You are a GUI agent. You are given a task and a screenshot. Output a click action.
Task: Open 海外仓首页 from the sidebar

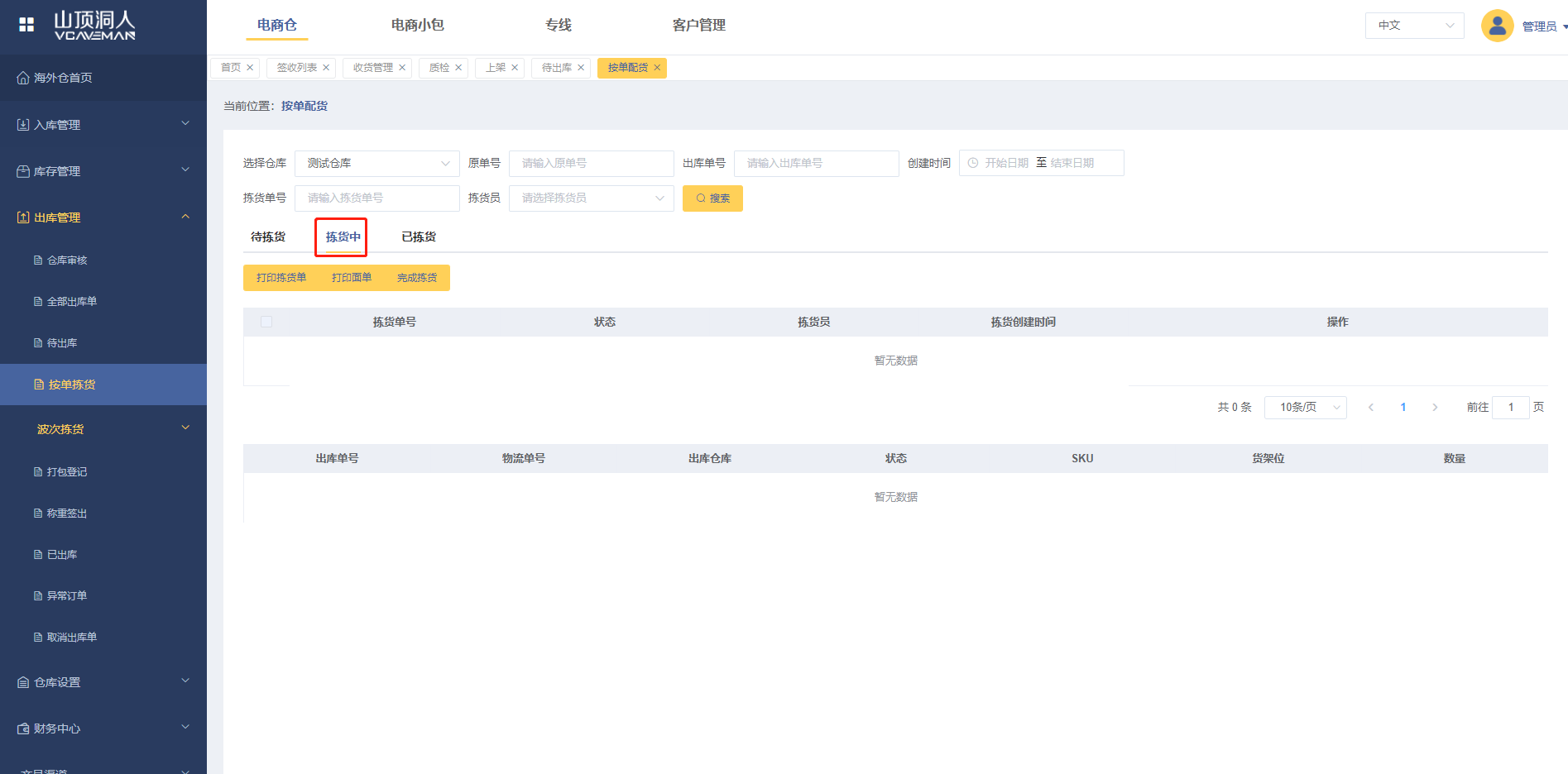coord(63,78)
